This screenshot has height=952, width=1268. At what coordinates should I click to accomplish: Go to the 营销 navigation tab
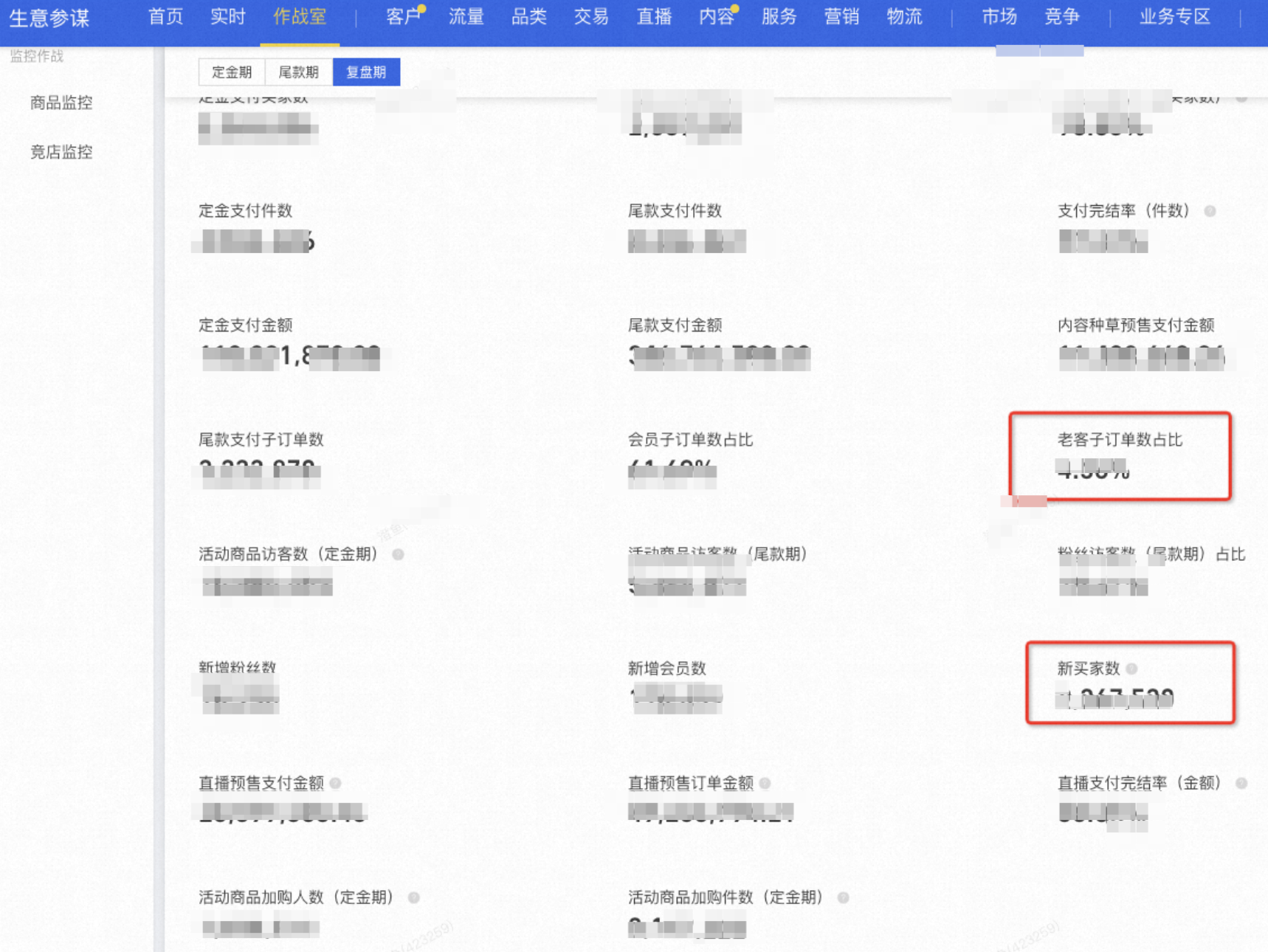pos(841,16)
